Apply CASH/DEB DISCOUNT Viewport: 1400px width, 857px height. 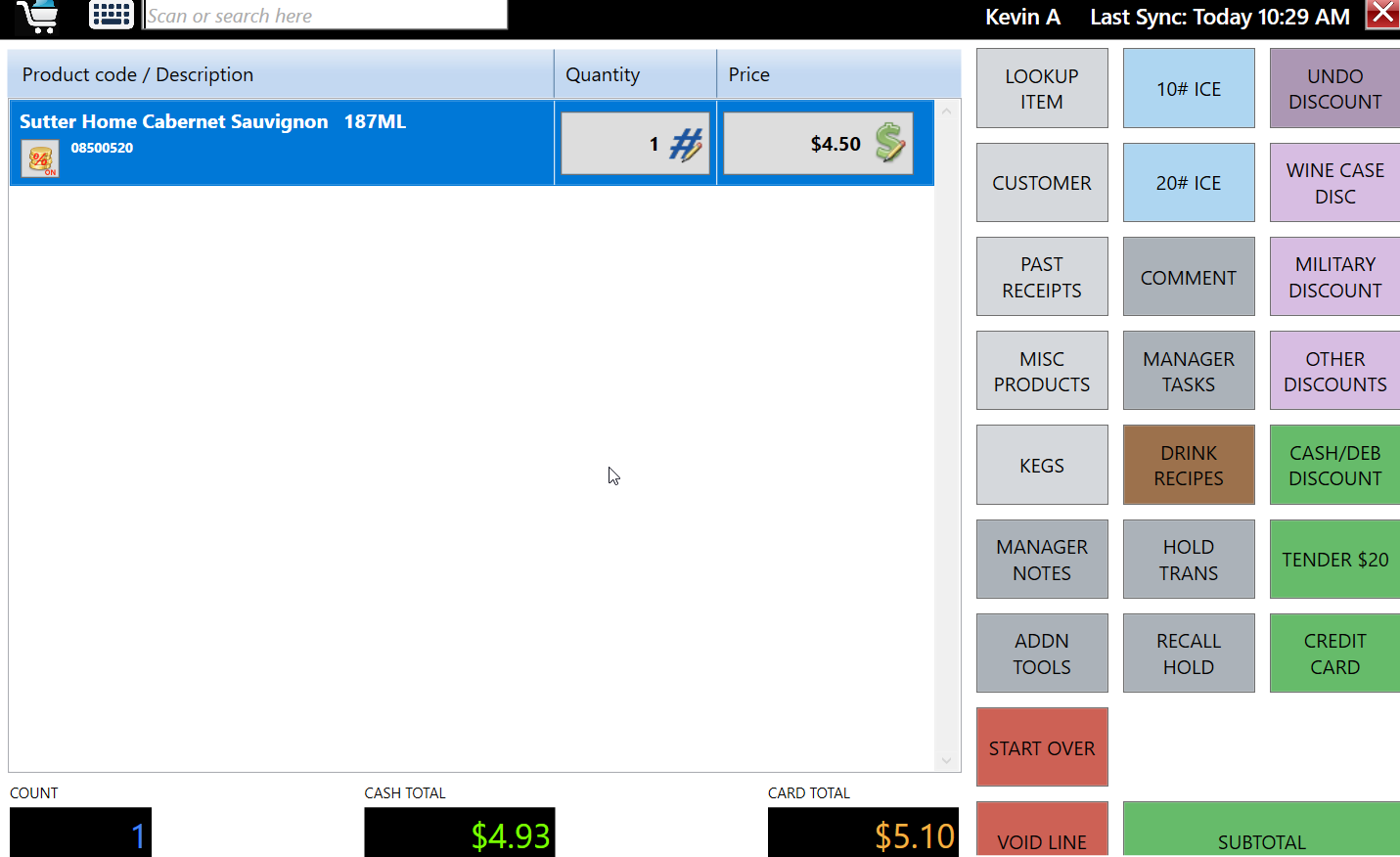coord(1334,465)
